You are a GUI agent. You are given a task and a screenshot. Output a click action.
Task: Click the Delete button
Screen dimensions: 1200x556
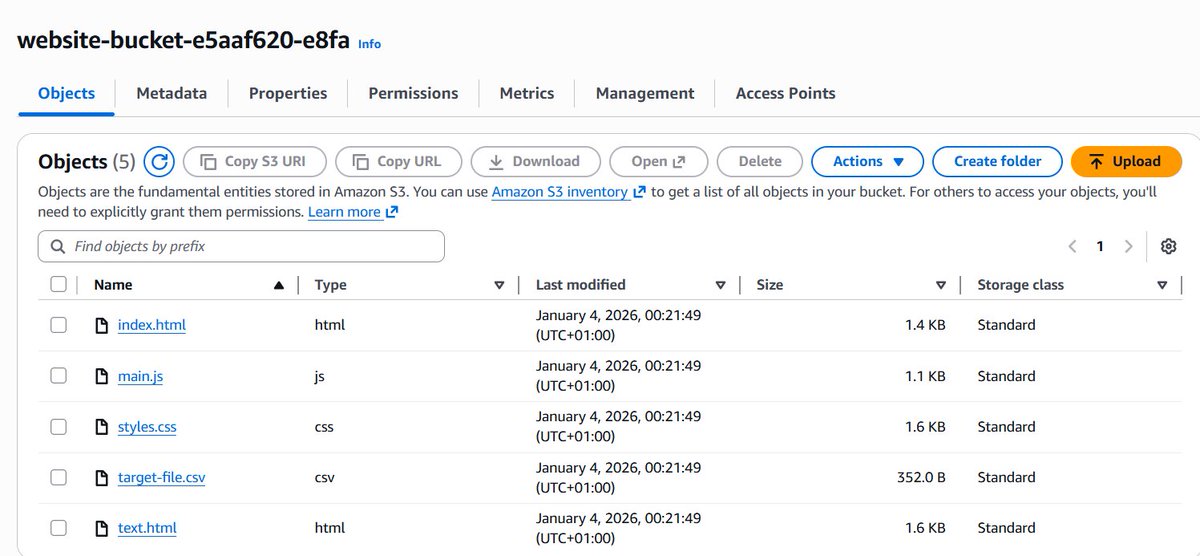click(x=760, y=161)
